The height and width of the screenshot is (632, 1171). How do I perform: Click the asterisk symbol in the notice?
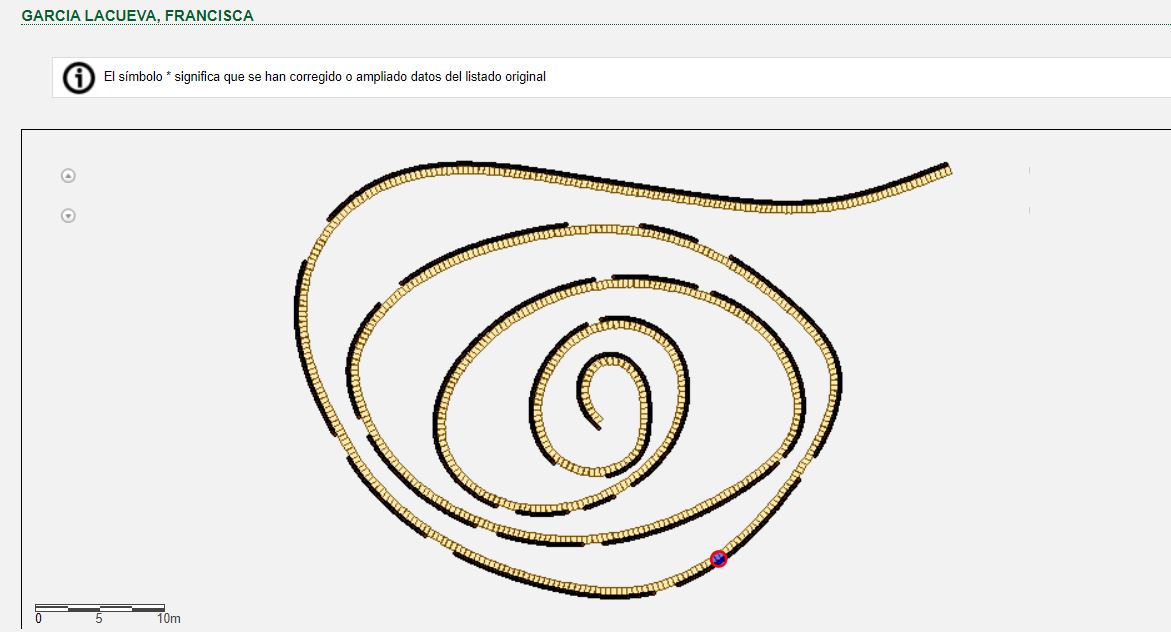coord(168,76)
